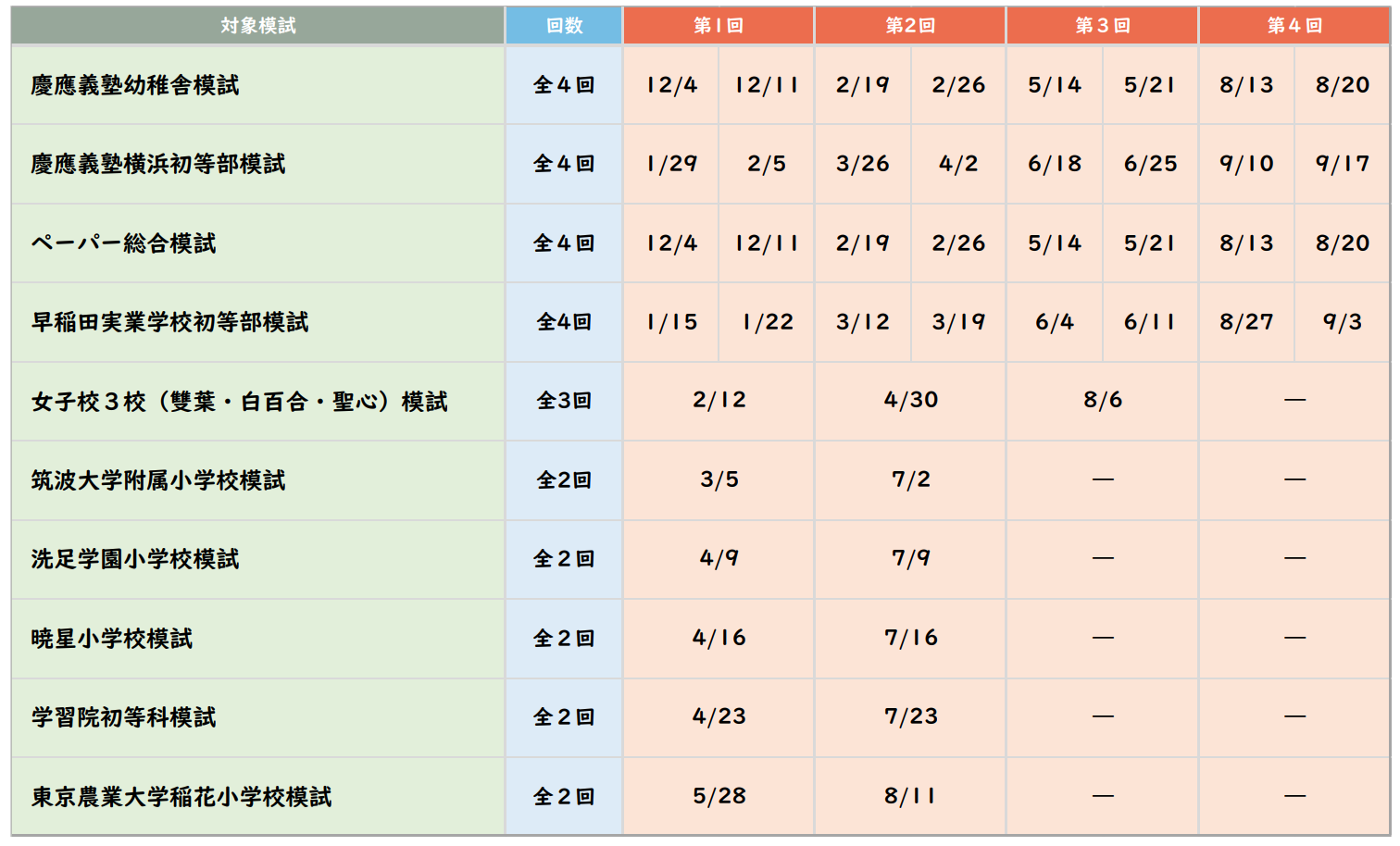This screenshot has width=1400, height=846.
Task: Select 12/11 in the ペーパー総合模試 row
Action: tap(767, 243)
